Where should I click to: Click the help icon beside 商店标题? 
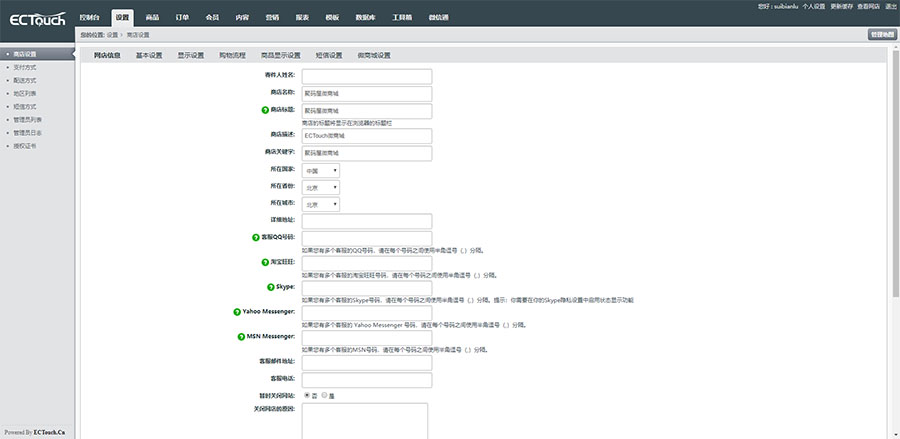pos(265,110)
